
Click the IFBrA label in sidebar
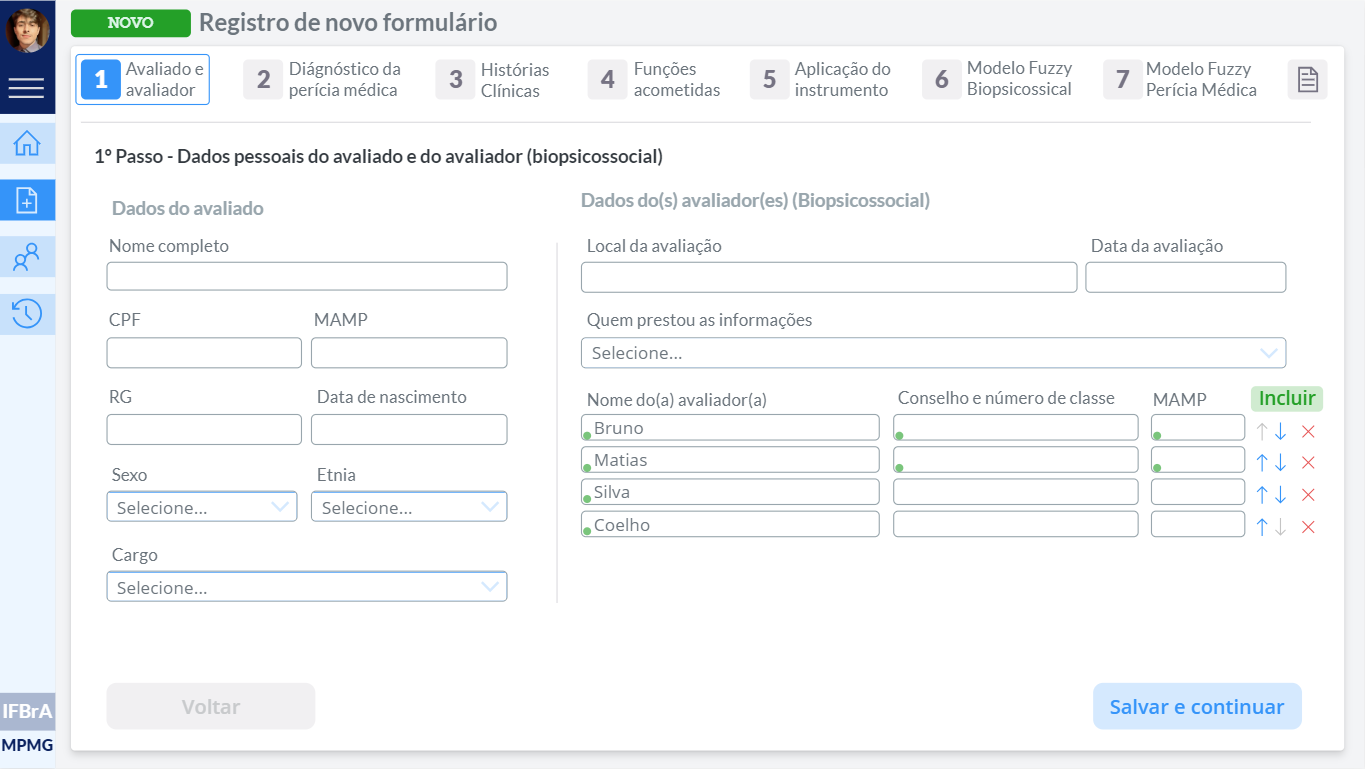click(x=27, y=712)
